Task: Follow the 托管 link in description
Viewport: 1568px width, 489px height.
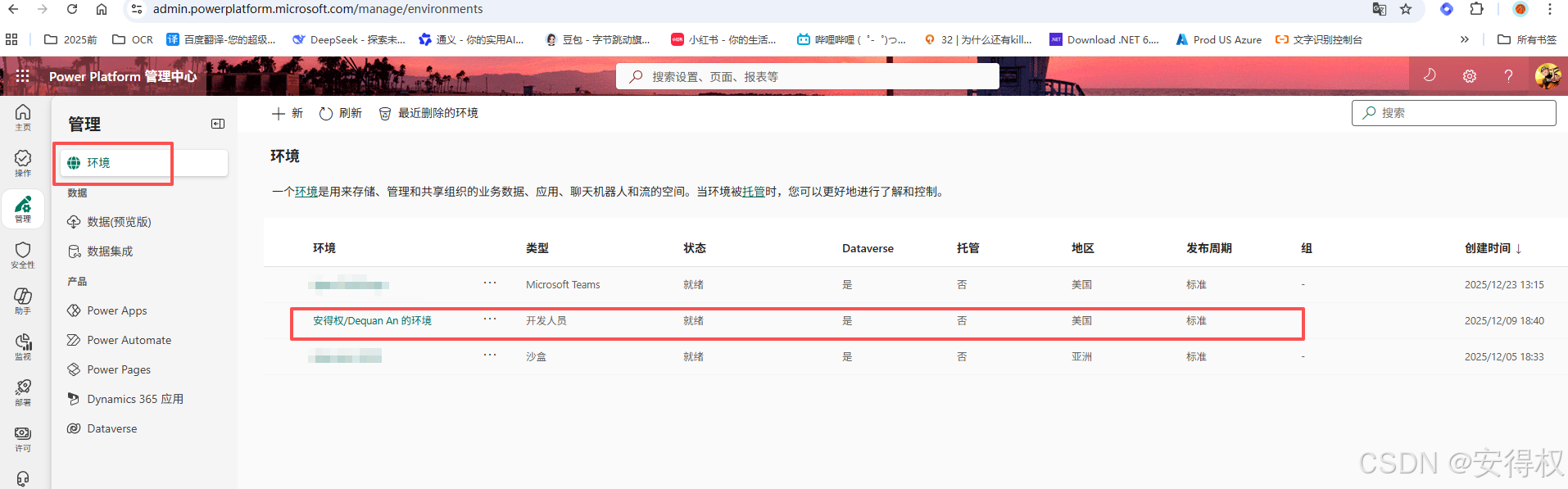Action: click(754, 192)
